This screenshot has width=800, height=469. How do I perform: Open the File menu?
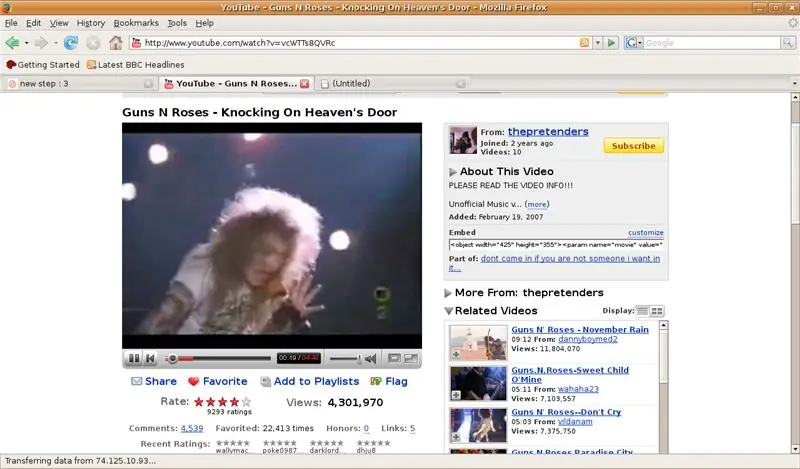click(11, 23)
